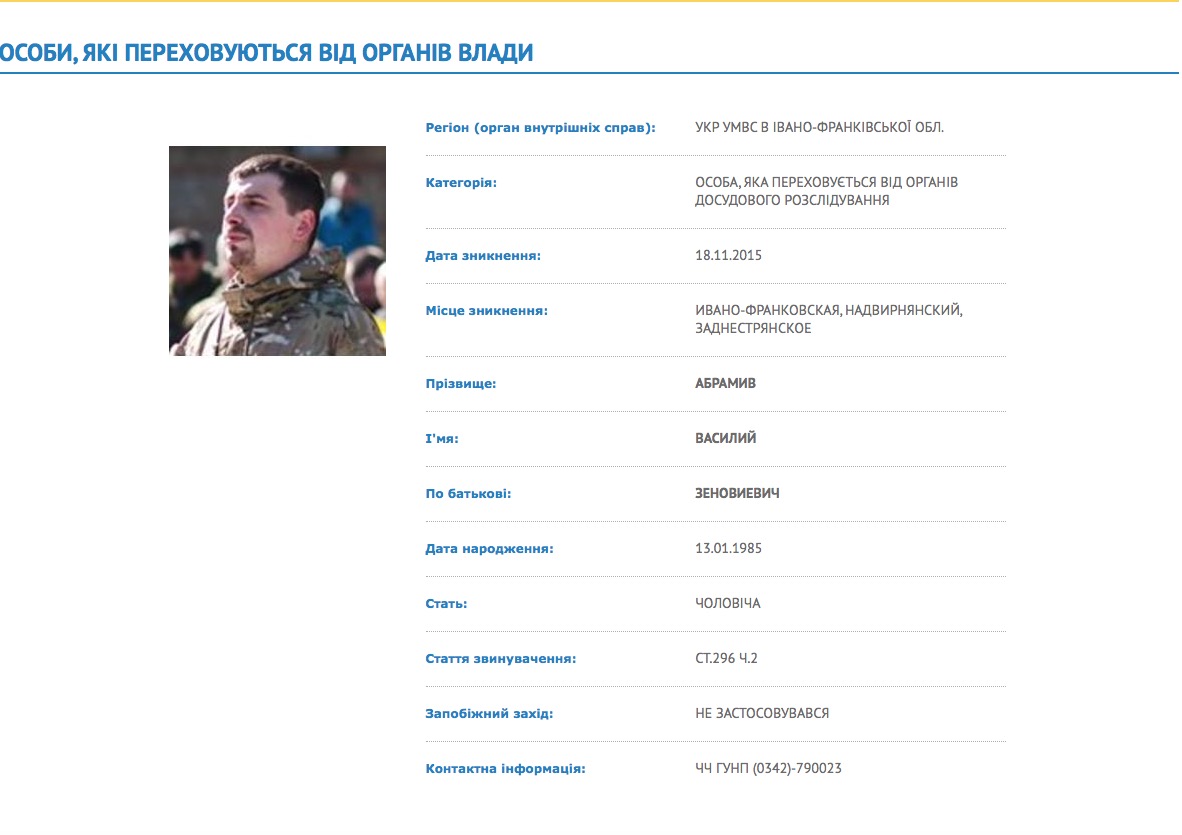Click the 'Дата народження:' label

click(489, 549)
